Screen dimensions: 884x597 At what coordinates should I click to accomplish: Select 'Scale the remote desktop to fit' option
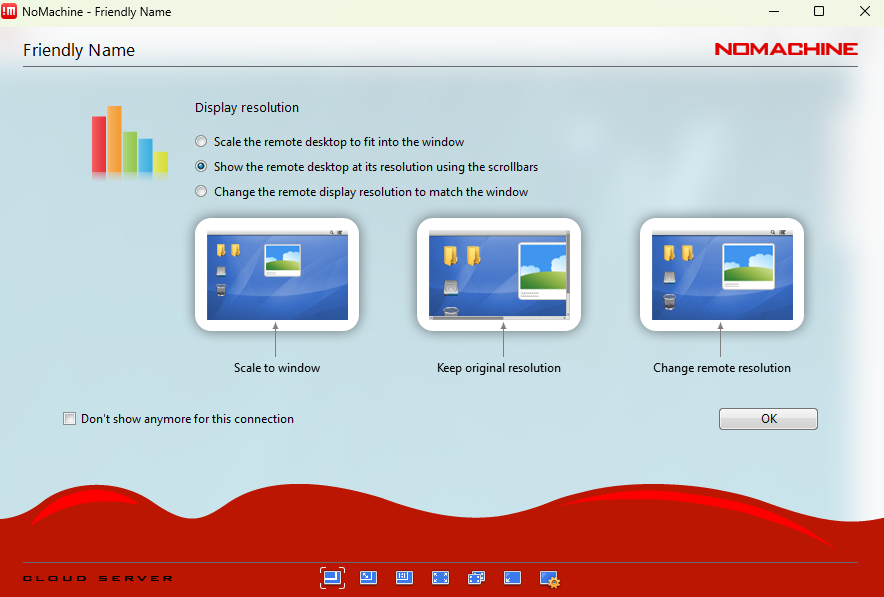click(x=202, y=142)
